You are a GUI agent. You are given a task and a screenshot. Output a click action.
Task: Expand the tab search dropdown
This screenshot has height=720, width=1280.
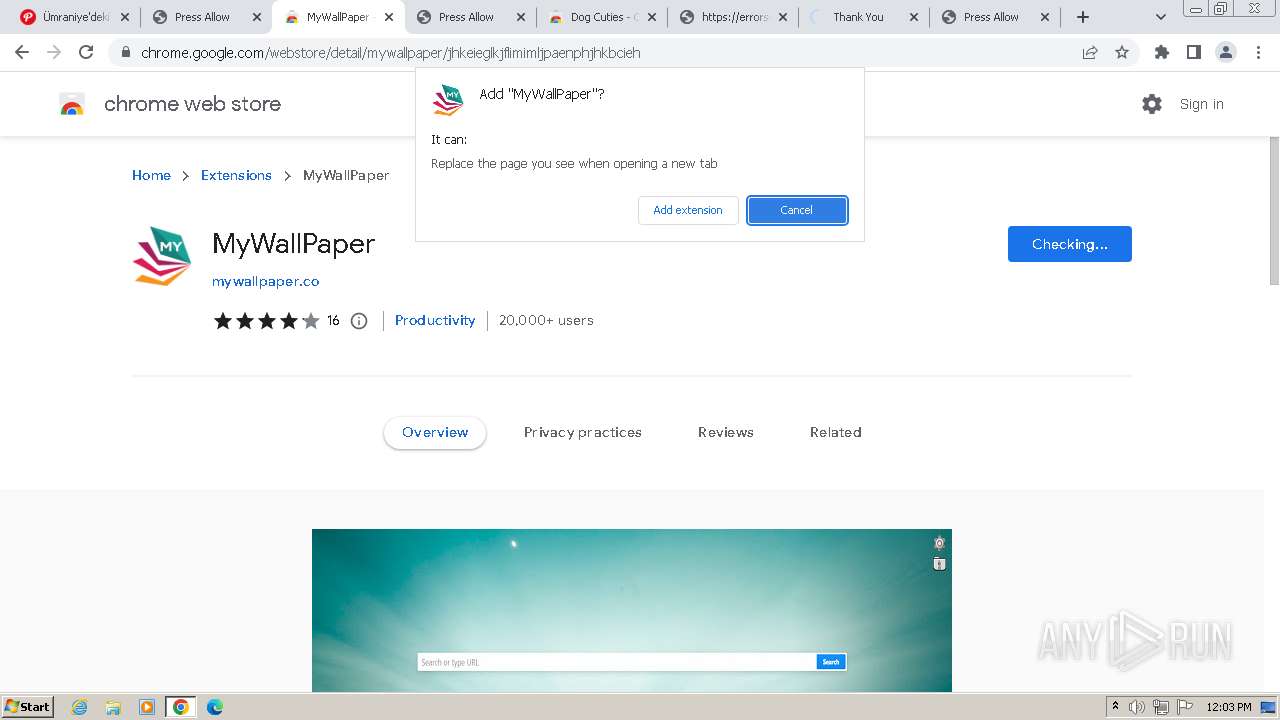click(x=1161, y=17)
